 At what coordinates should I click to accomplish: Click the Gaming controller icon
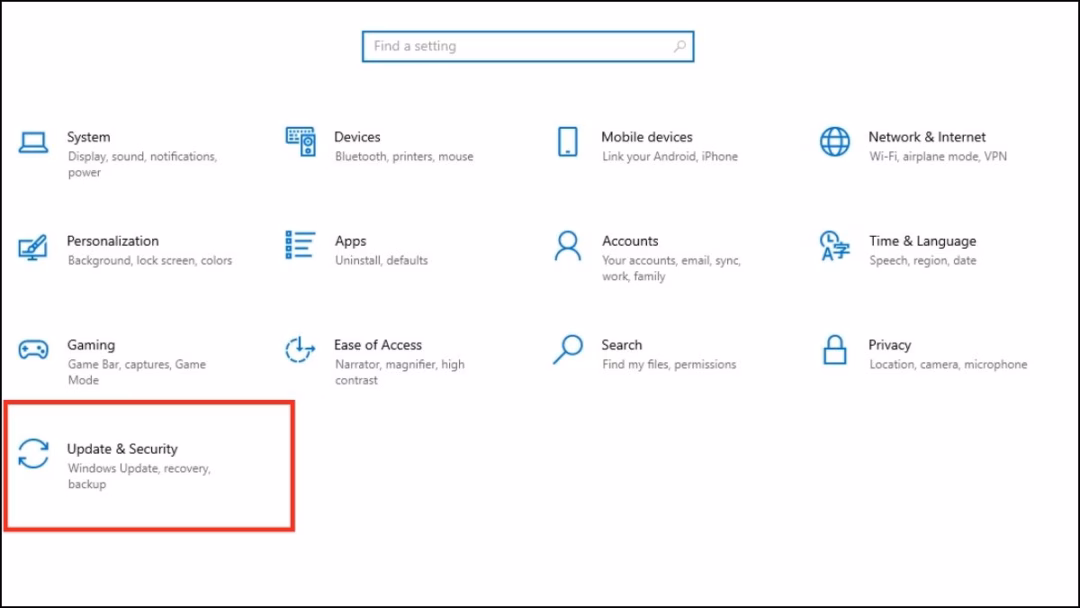pos(33,350)
